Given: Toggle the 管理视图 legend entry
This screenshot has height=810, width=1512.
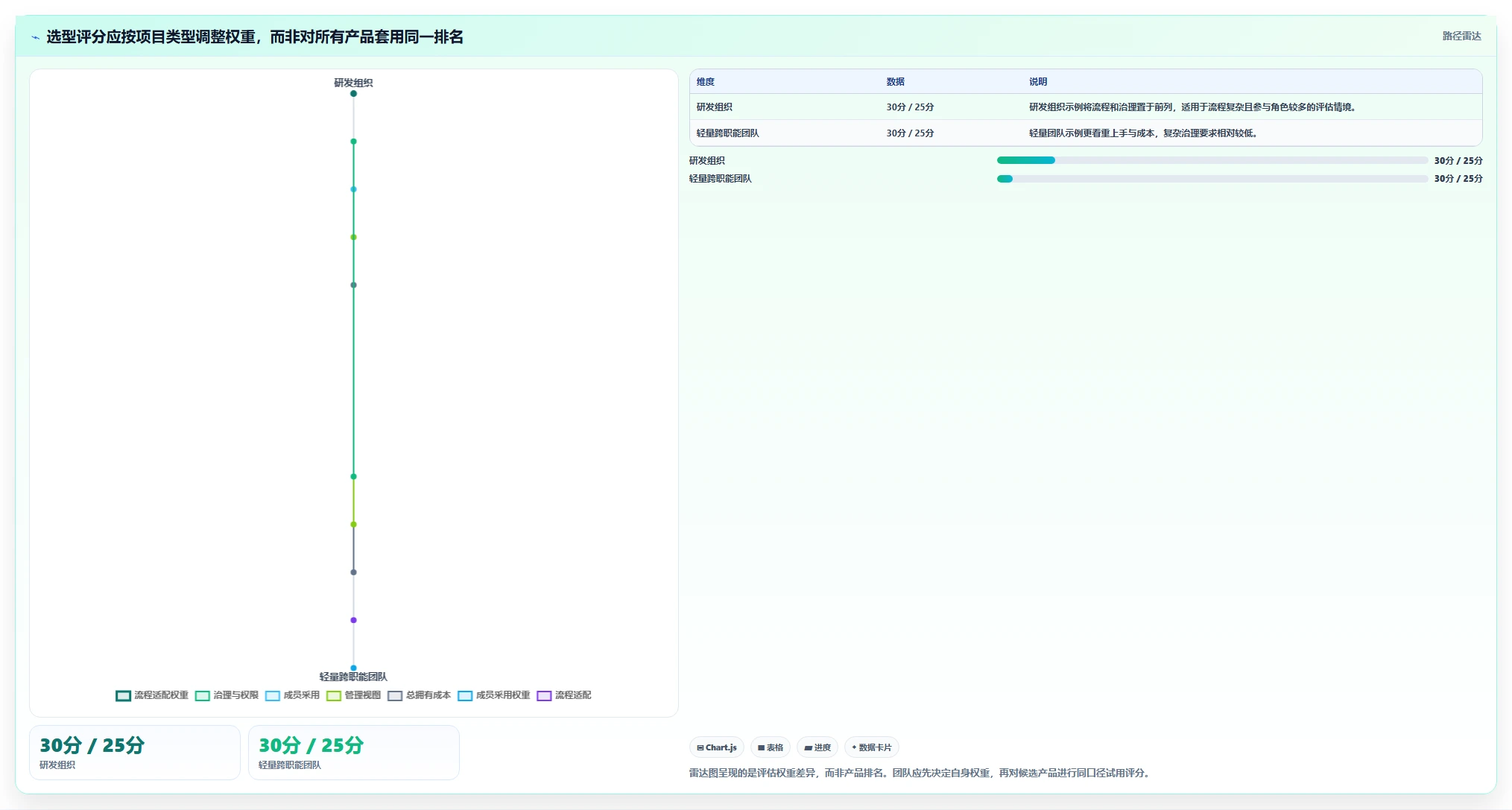Looking at the screenshot, I should [x=353, y=695].
